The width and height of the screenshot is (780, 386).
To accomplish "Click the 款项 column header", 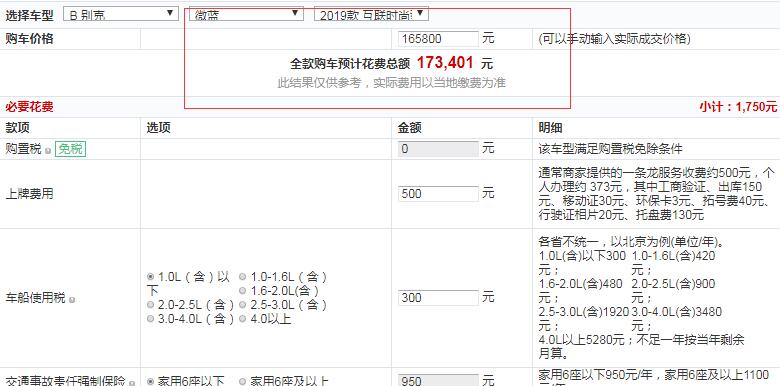I will point(17,128).
